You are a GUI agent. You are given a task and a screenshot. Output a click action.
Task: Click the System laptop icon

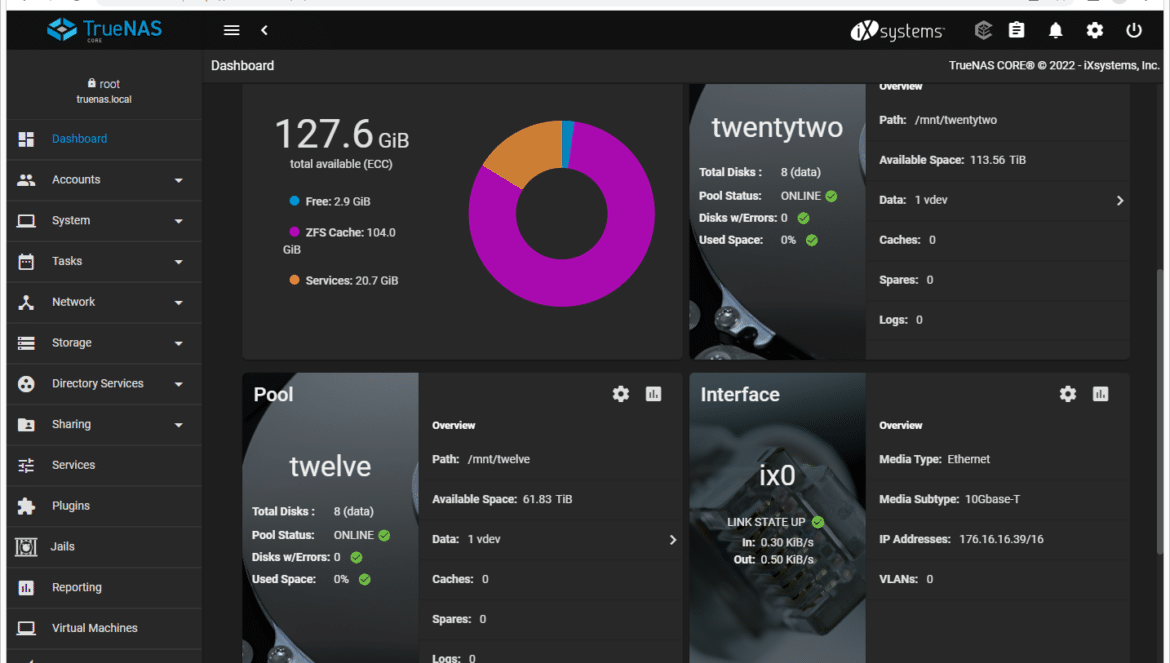point(26,221)
